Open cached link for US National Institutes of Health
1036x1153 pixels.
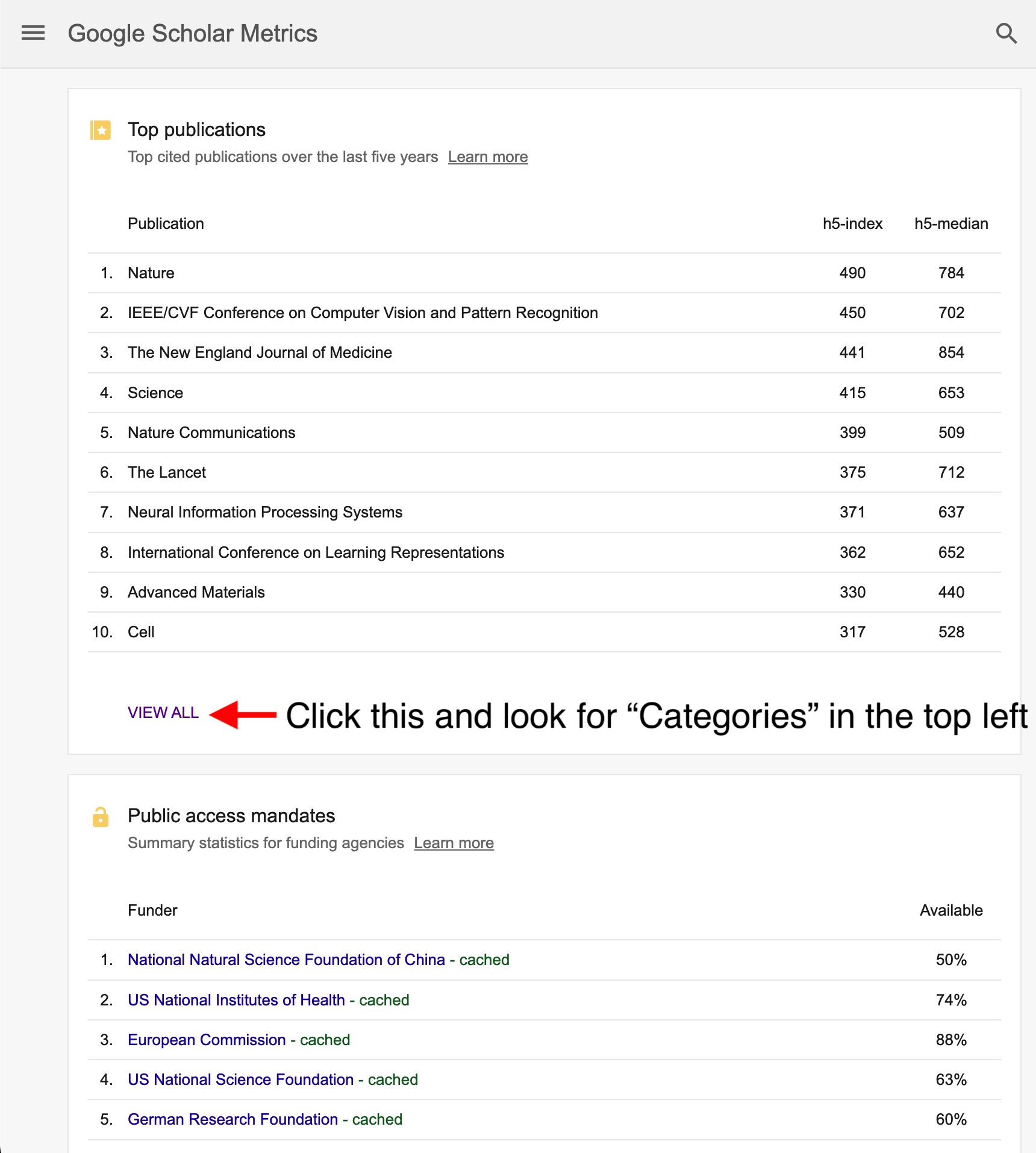384,1000
